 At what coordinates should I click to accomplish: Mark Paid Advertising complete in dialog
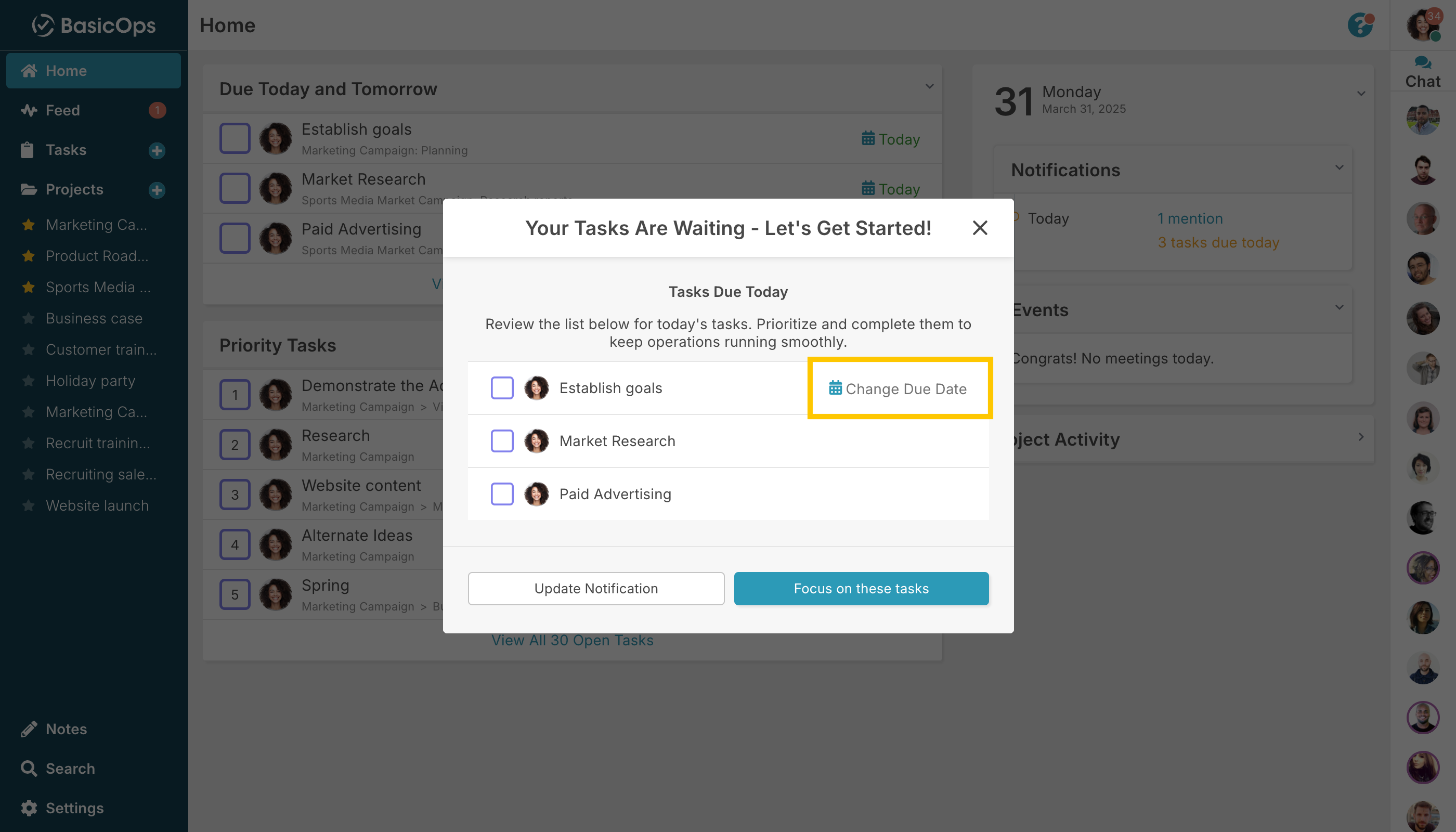click(502, 493)
